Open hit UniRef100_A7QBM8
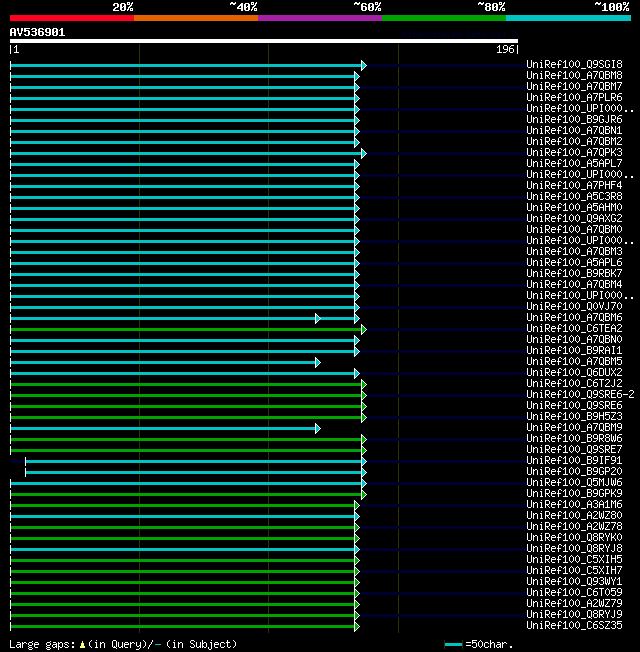 574,75
